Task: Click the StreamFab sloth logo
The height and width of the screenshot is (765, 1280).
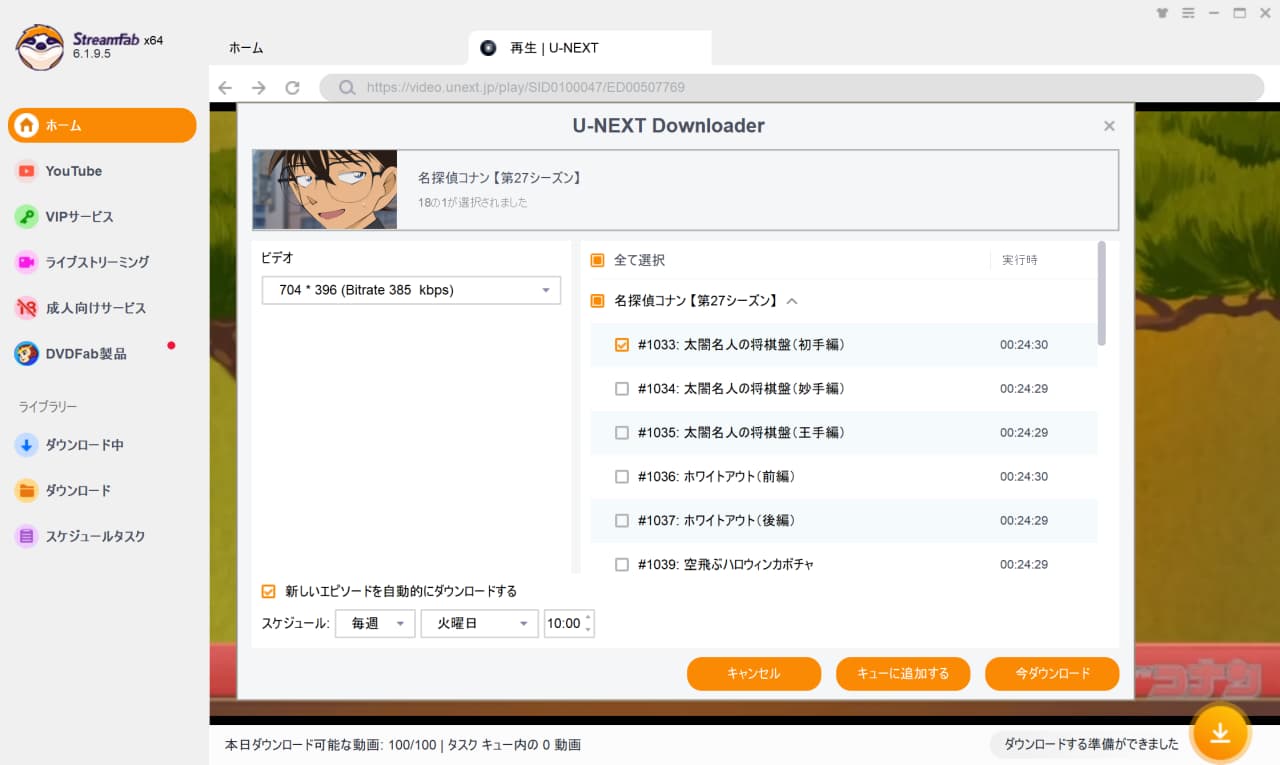Action: [x=40, y=46]
